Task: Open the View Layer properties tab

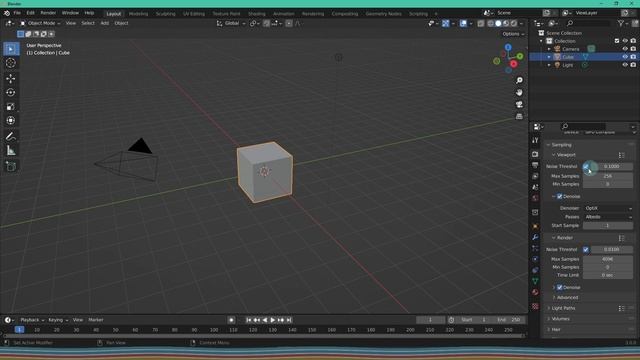Action: 535,176
